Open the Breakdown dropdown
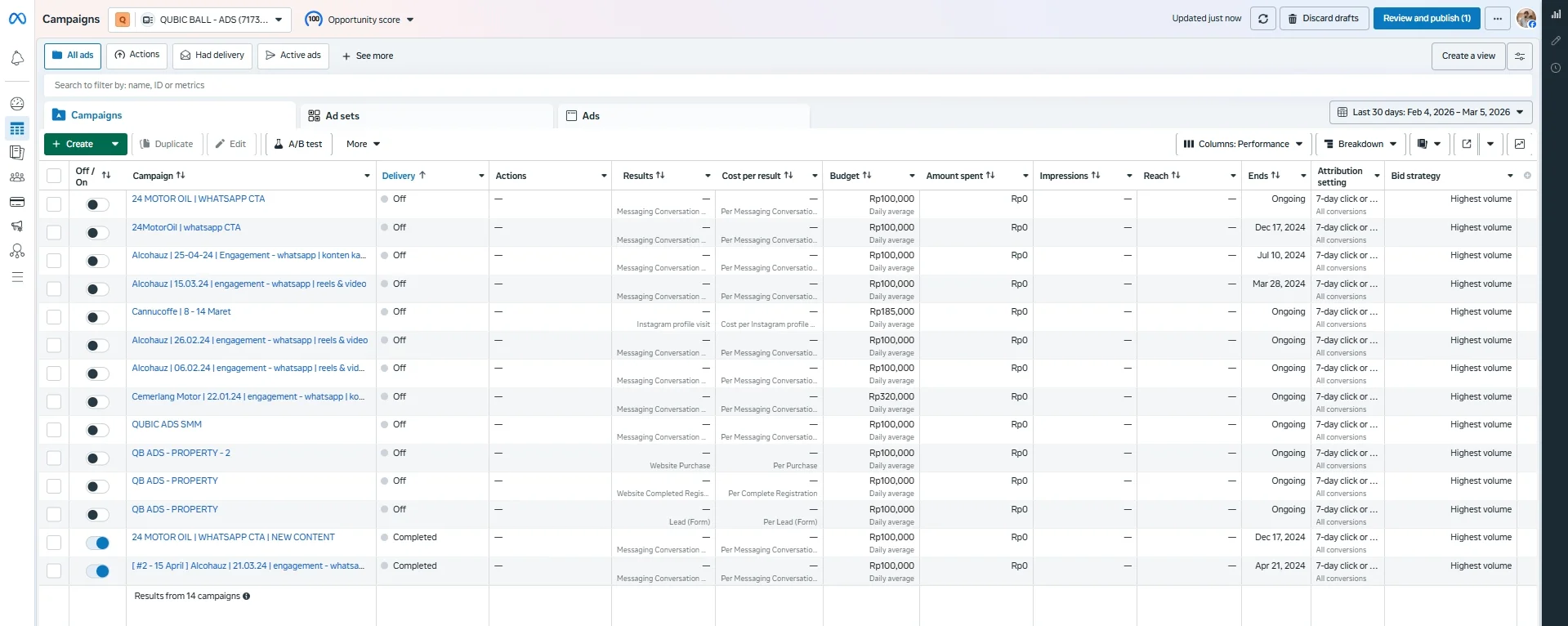The height and width of the screenshot is (626, 1568). [x=1360, y=144]
